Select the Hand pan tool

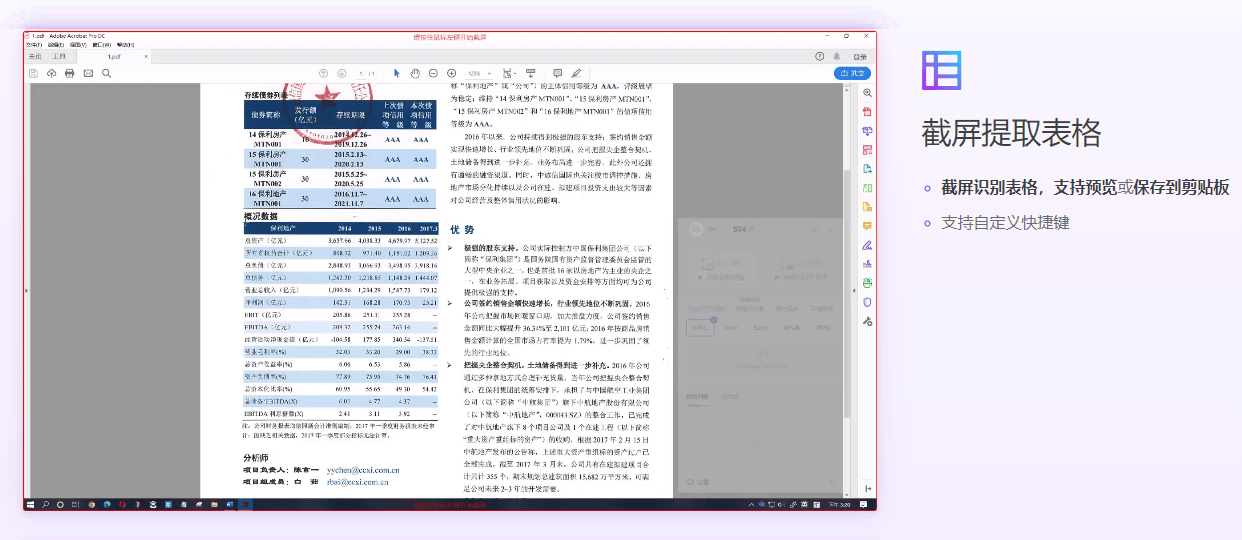point(415,73)
